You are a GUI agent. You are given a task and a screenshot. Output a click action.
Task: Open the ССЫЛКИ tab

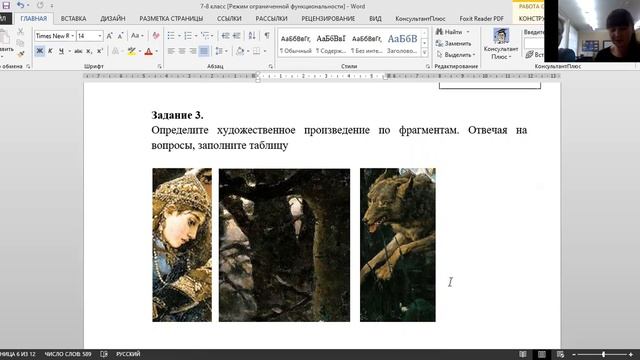tap(229, 19)
